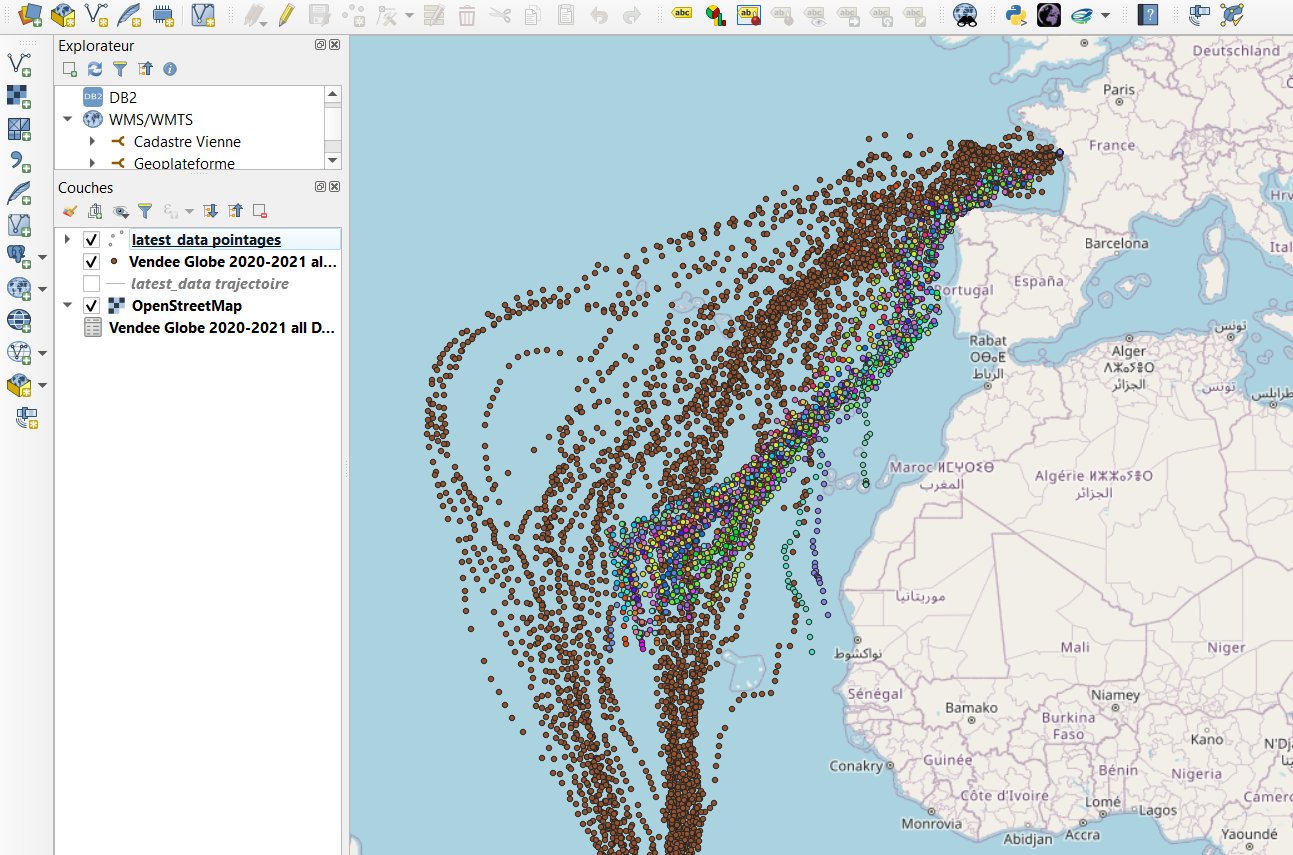
Task: Show Explorateur properties info icon
Action: [170, 69]
